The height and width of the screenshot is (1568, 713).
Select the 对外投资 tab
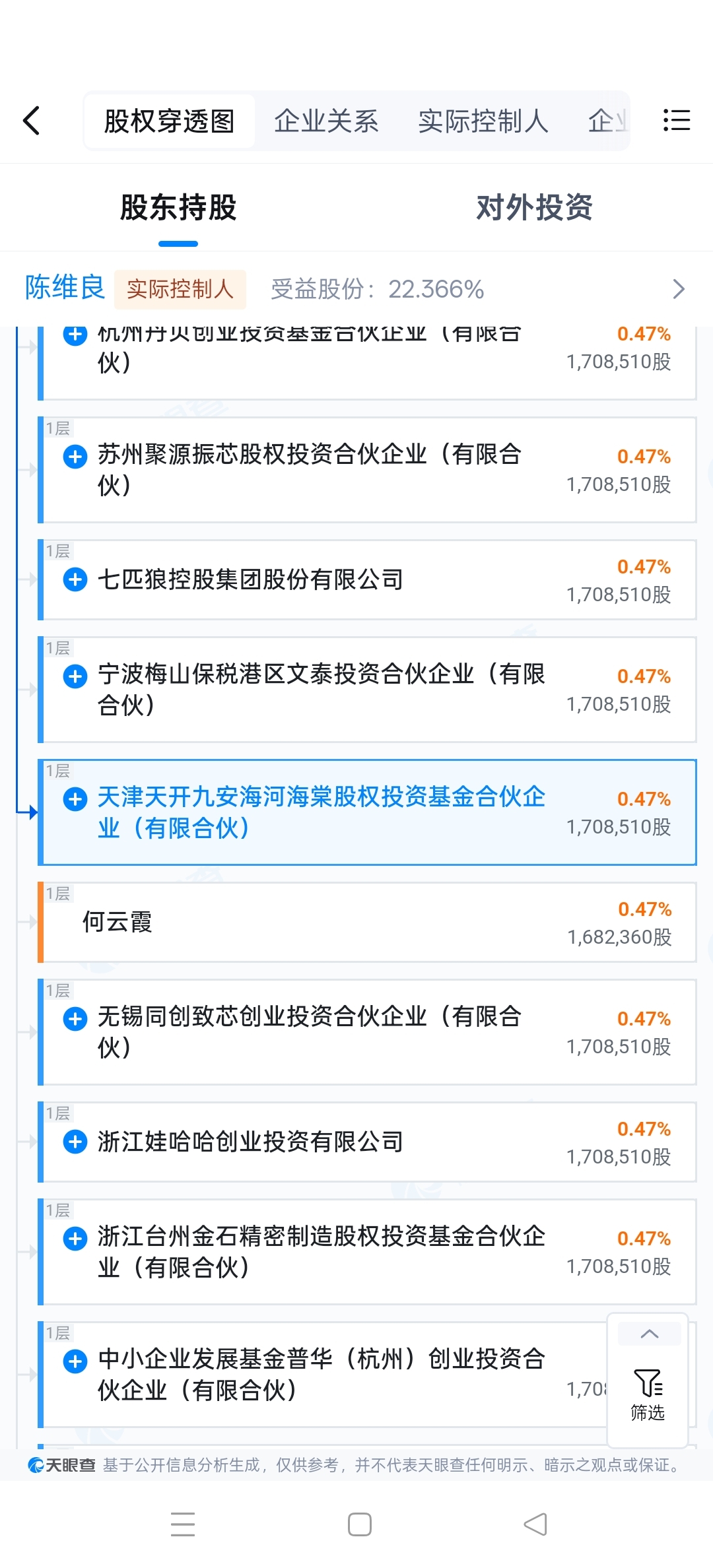click(x=535, y=207)
